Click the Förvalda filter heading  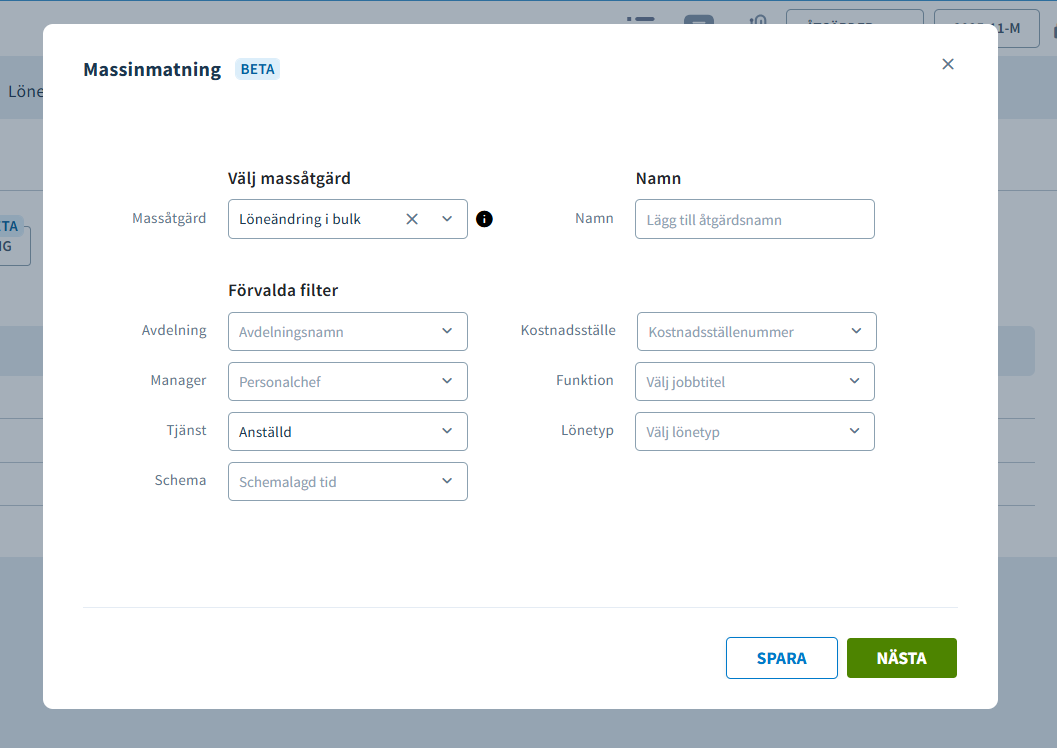point(283,290)
